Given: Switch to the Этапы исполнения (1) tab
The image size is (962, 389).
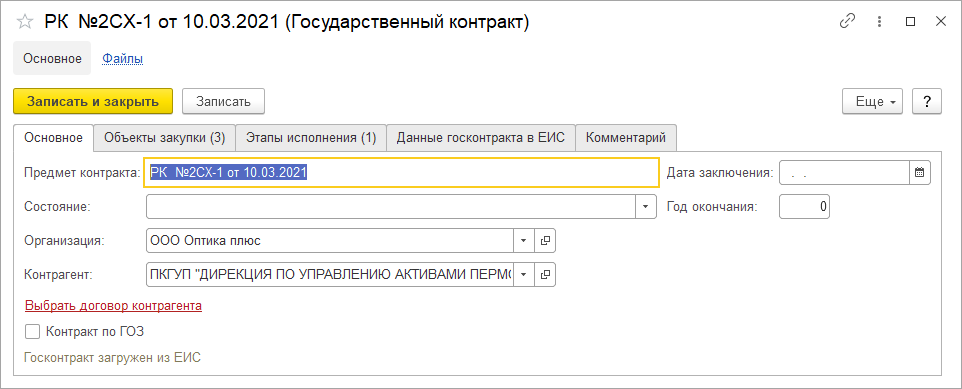Looking at the screenshot, I should (311, 138).
